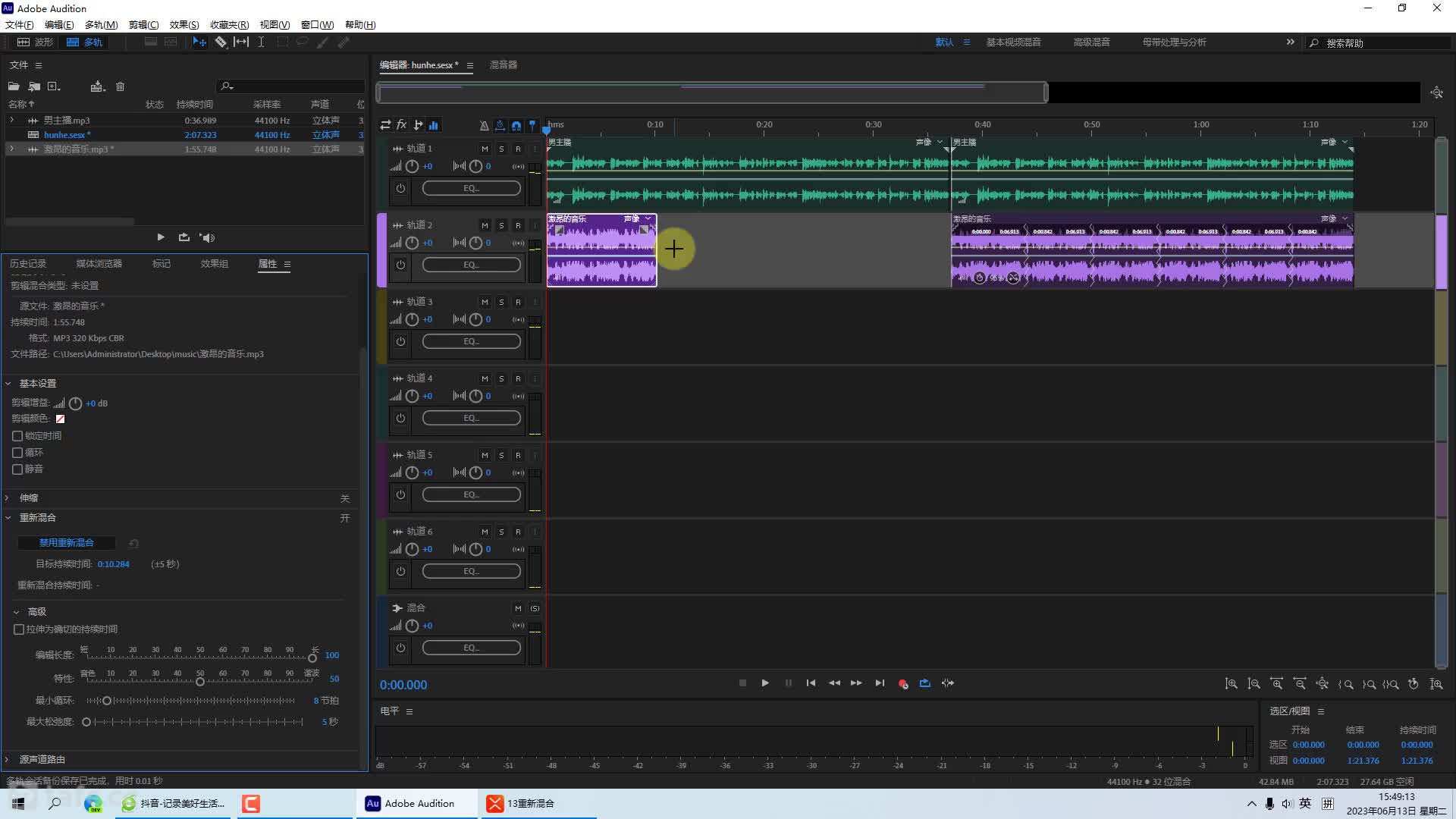Solo 轨道 2 with S button

(x=501, y=225)
